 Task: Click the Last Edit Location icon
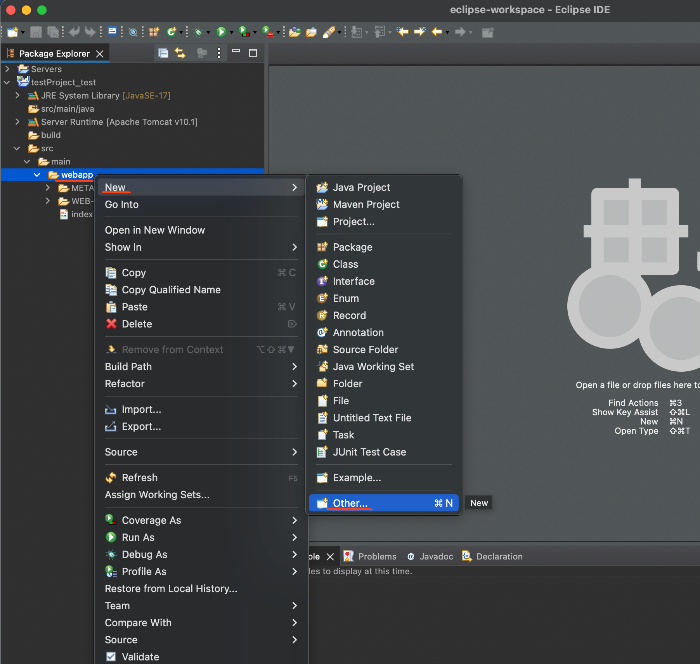(x=403, y=32)
